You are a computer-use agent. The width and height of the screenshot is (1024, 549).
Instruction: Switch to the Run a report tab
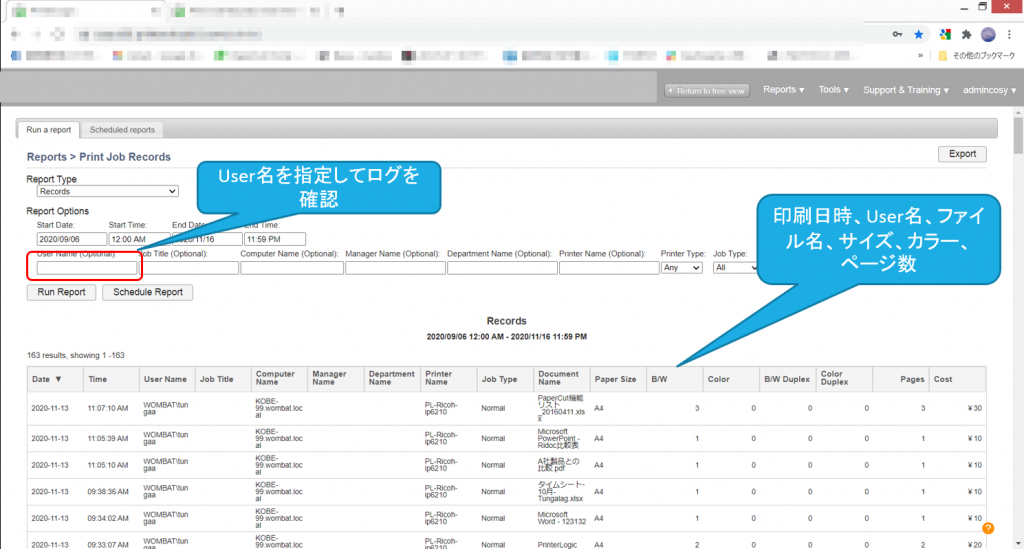coord(48,130)
